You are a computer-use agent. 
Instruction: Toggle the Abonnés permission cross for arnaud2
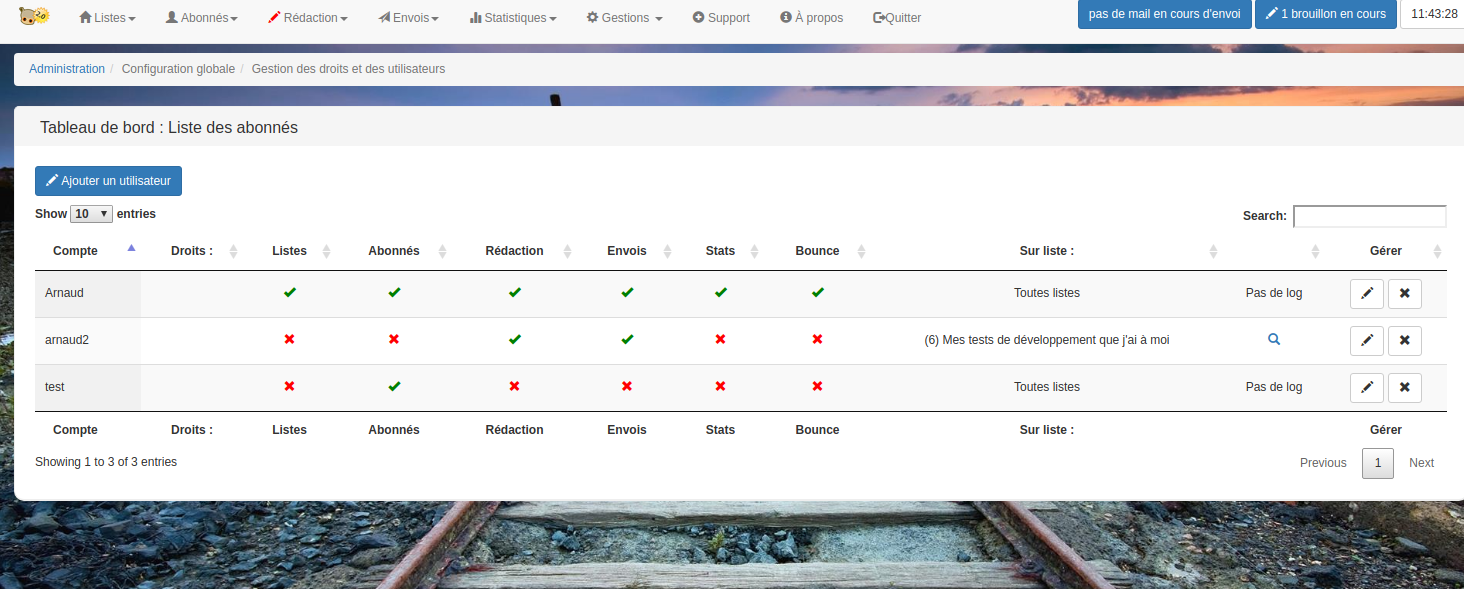393,339
